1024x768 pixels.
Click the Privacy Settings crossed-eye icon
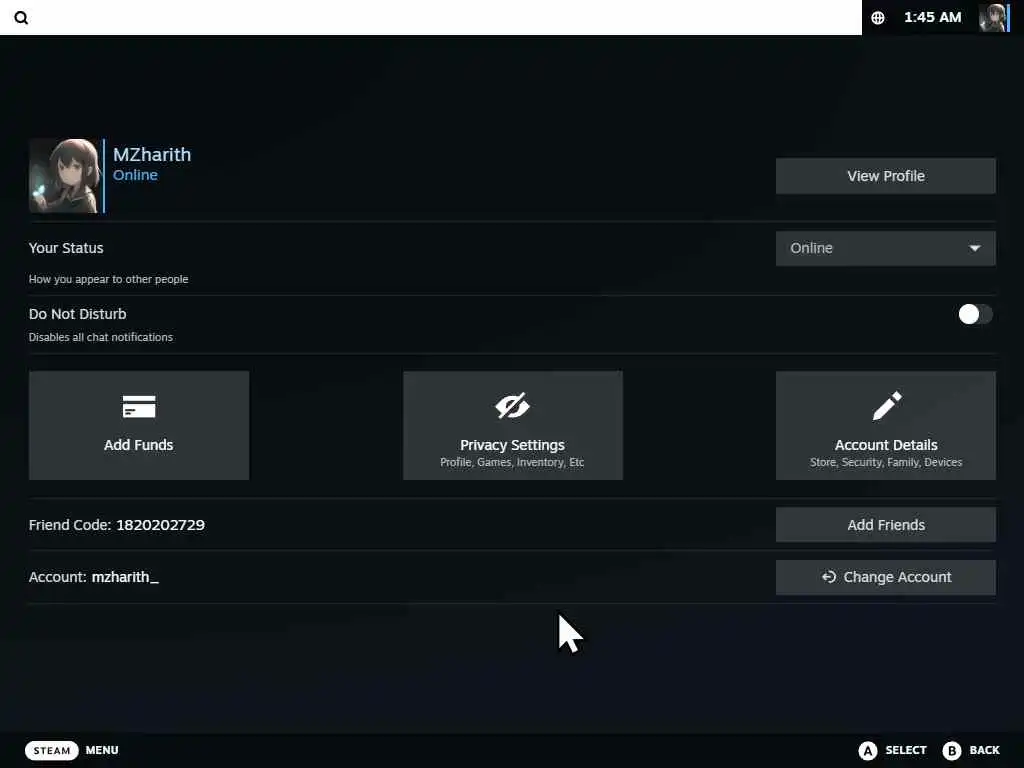pos(513,406)
